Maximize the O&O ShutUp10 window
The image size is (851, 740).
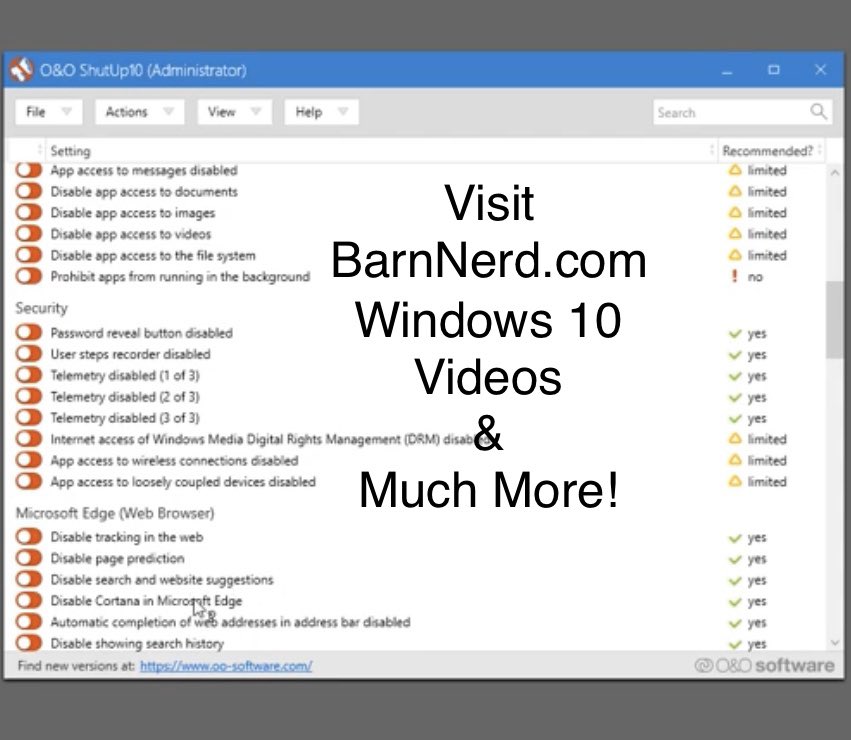[x=774, y=69]
